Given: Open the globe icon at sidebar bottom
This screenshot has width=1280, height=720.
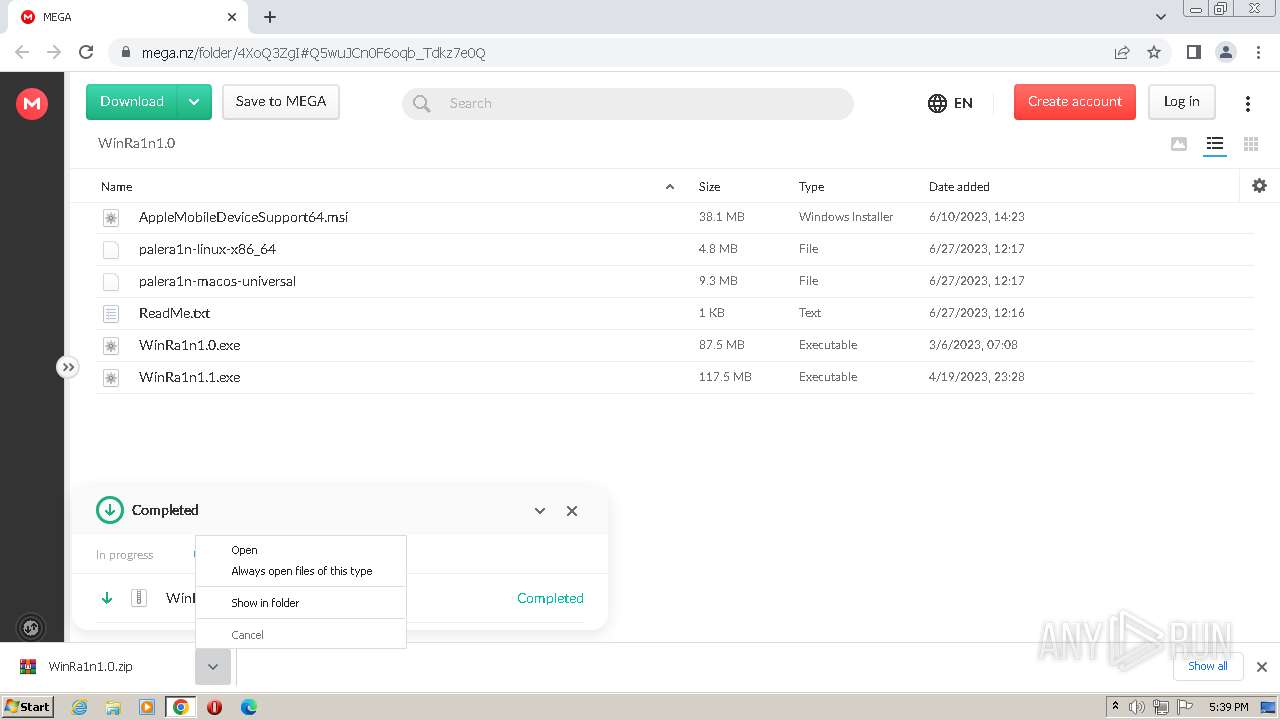Looking at the screenshot, I should click(x=31, y=628).
